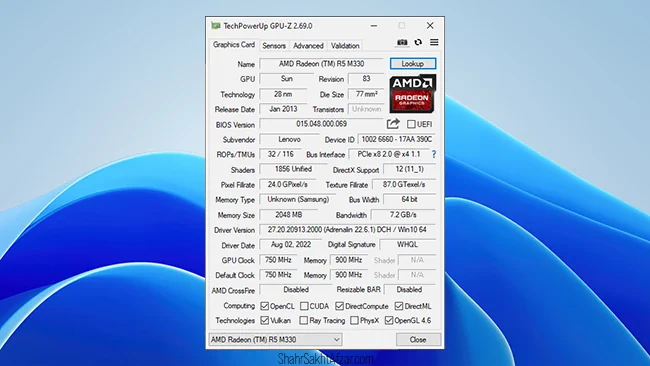Click Default Clock row Memory 900 MHz
Screen dimensions: 650x366
click(349, 275)
